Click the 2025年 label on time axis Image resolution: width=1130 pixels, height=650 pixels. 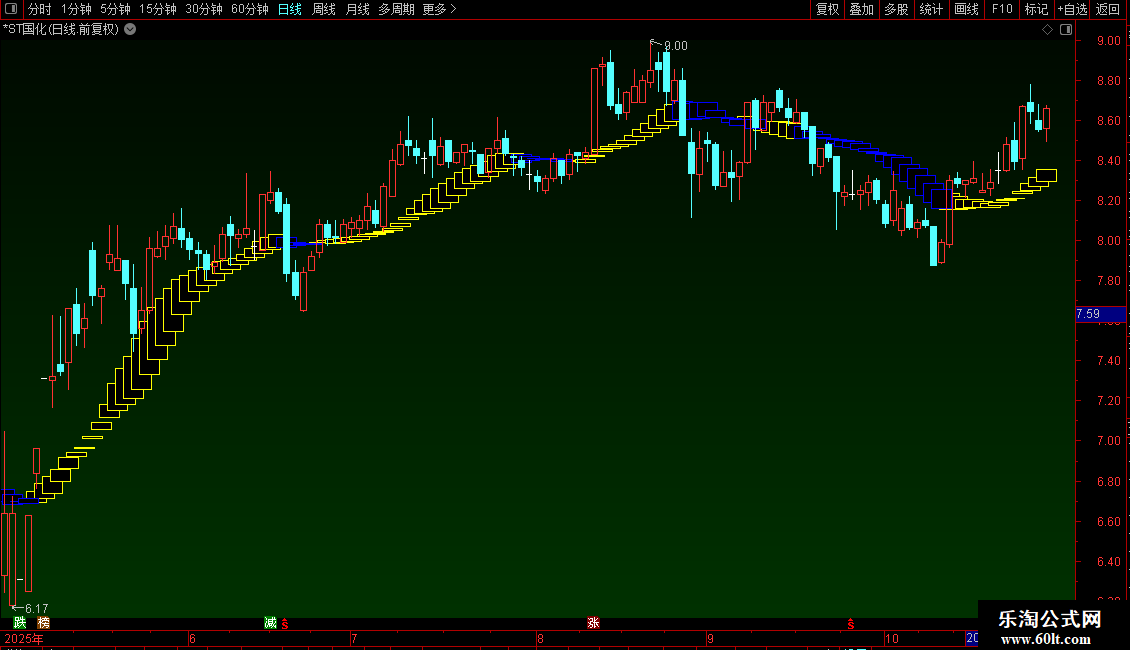(24, 638)
